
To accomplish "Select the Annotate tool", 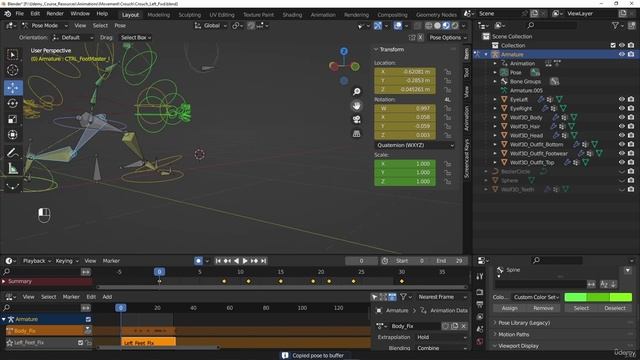I will click(x=13, y=153).
